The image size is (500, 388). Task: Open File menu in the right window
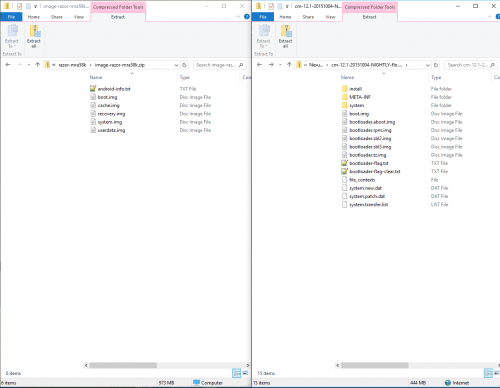tap(263, 17)
